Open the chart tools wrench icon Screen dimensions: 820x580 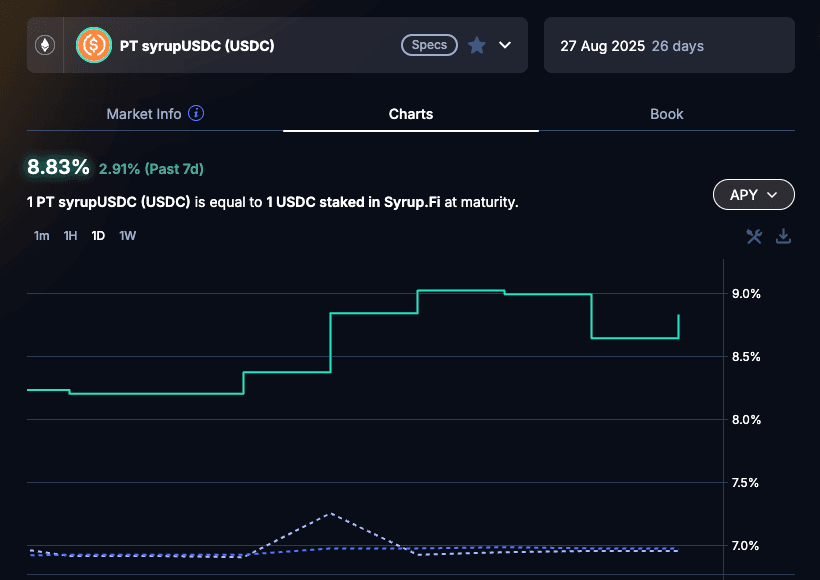pos(754,236)
